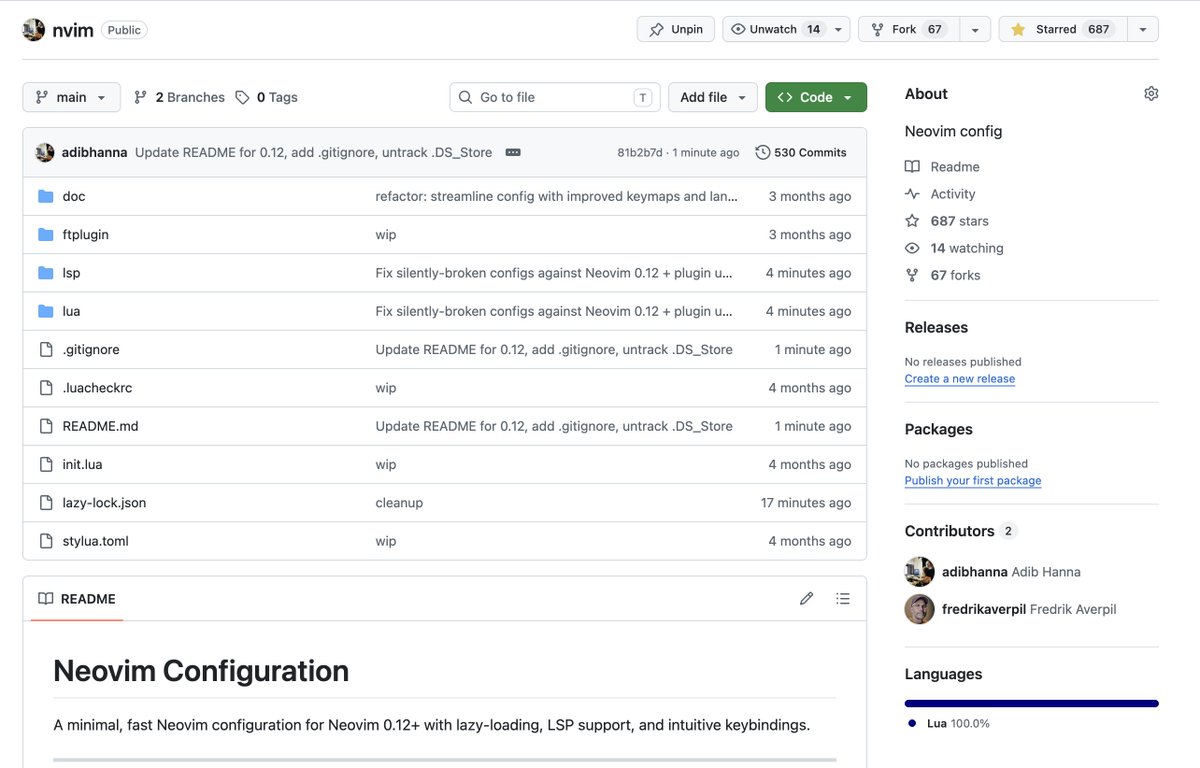
Task: Open the 14 watching link
Action: 955,248
